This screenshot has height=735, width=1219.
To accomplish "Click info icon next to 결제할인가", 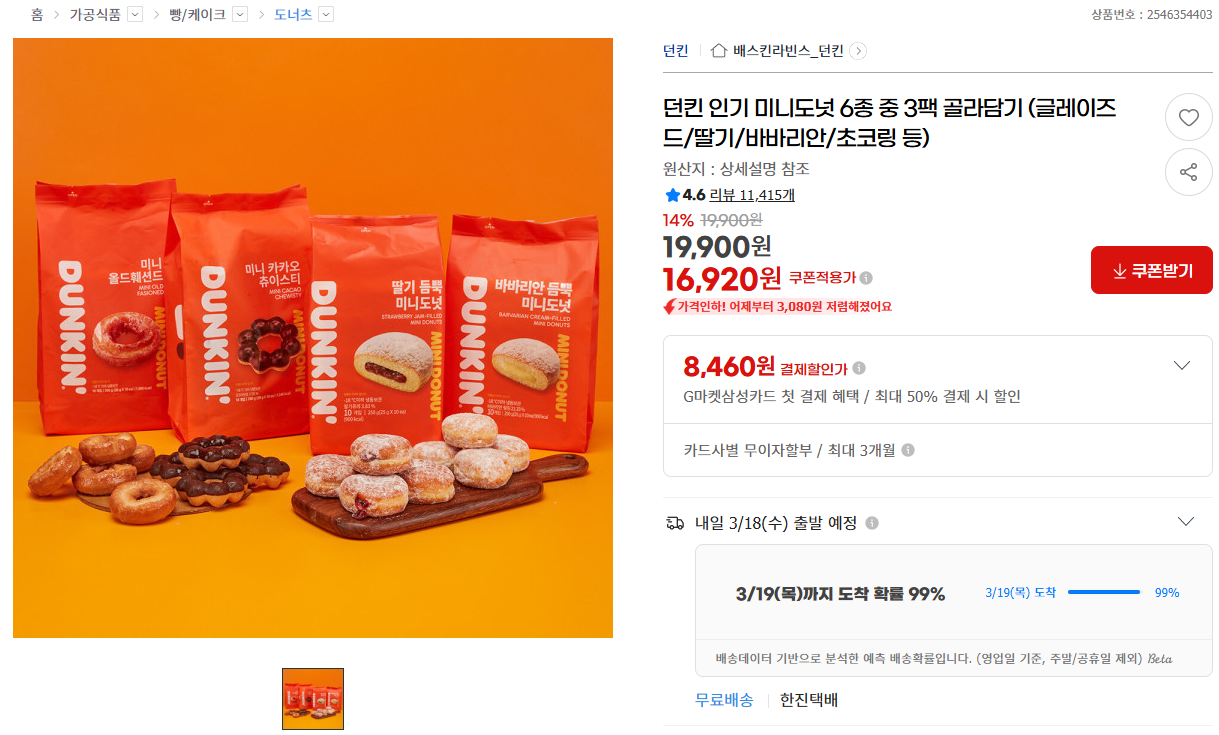I will (x=859, y=368).
